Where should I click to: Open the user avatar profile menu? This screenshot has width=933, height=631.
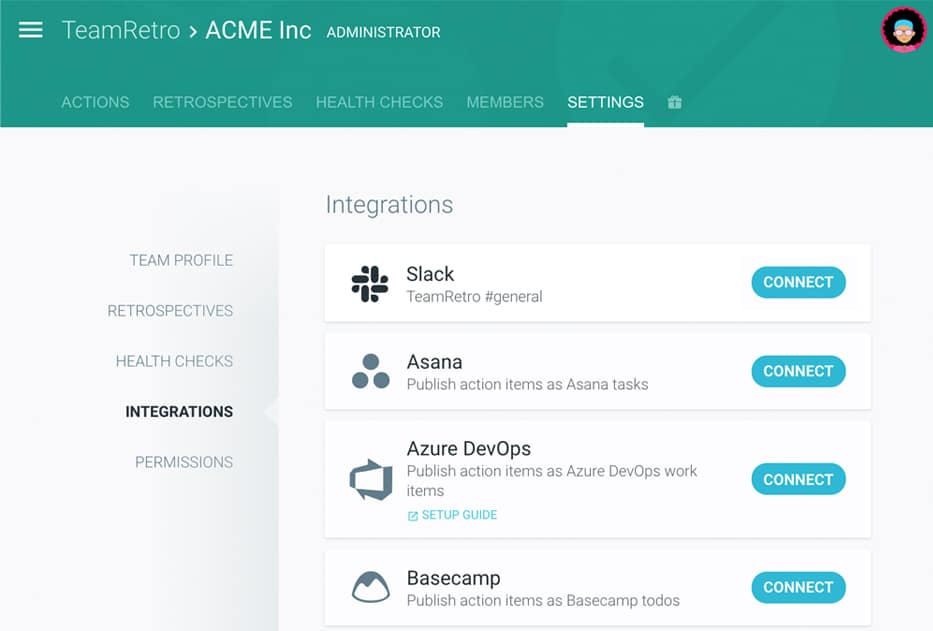pos(903,30)
